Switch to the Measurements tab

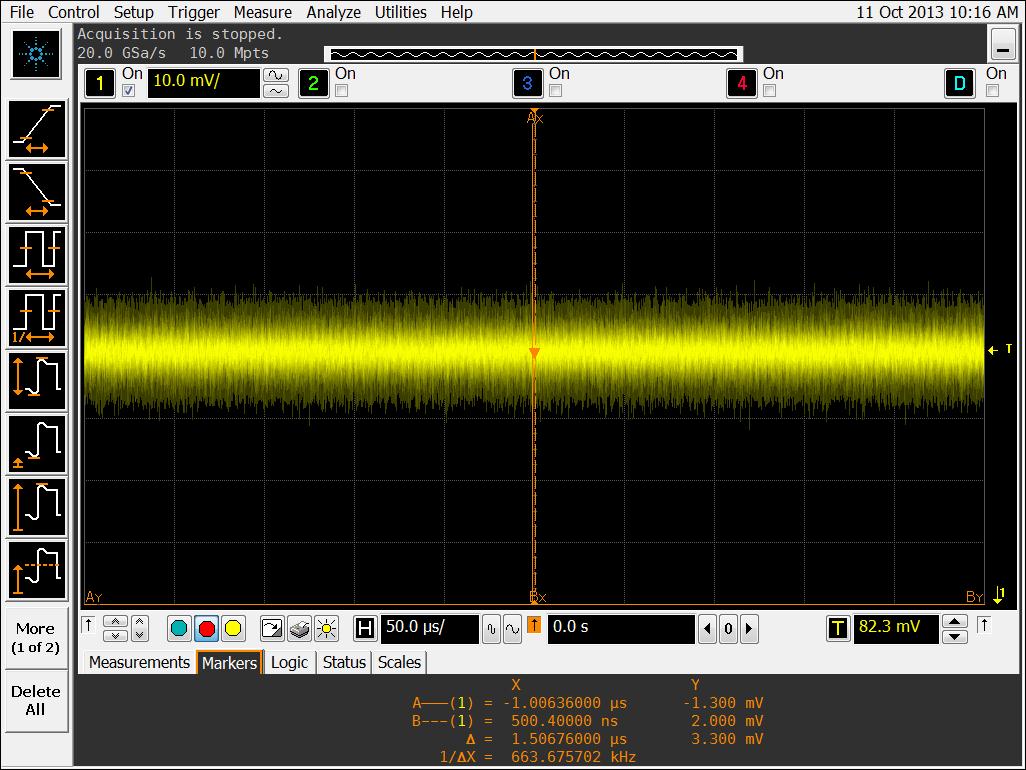139,662
